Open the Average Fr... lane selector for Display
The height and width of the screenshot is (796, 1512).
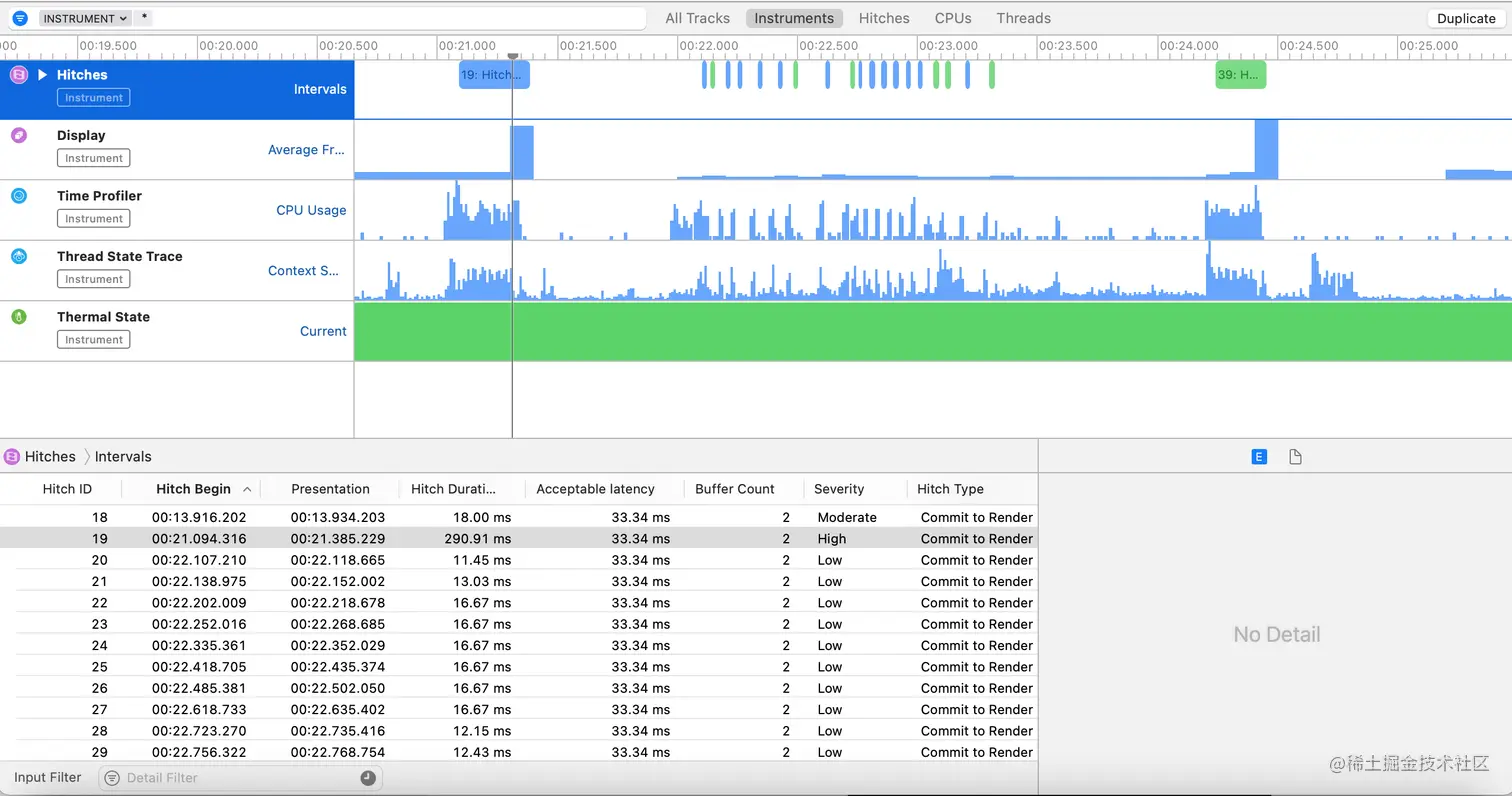point(306,150)
